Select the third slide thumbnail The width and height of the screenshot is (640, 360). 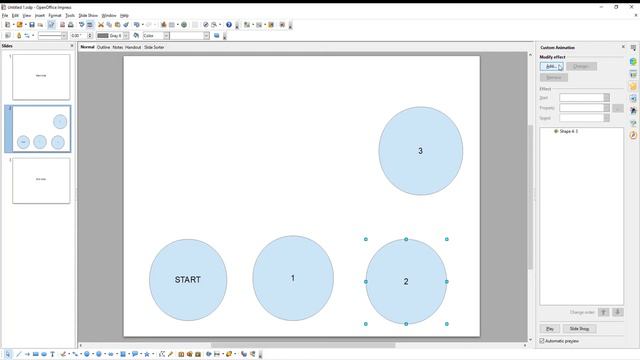(x=41, y=180)
